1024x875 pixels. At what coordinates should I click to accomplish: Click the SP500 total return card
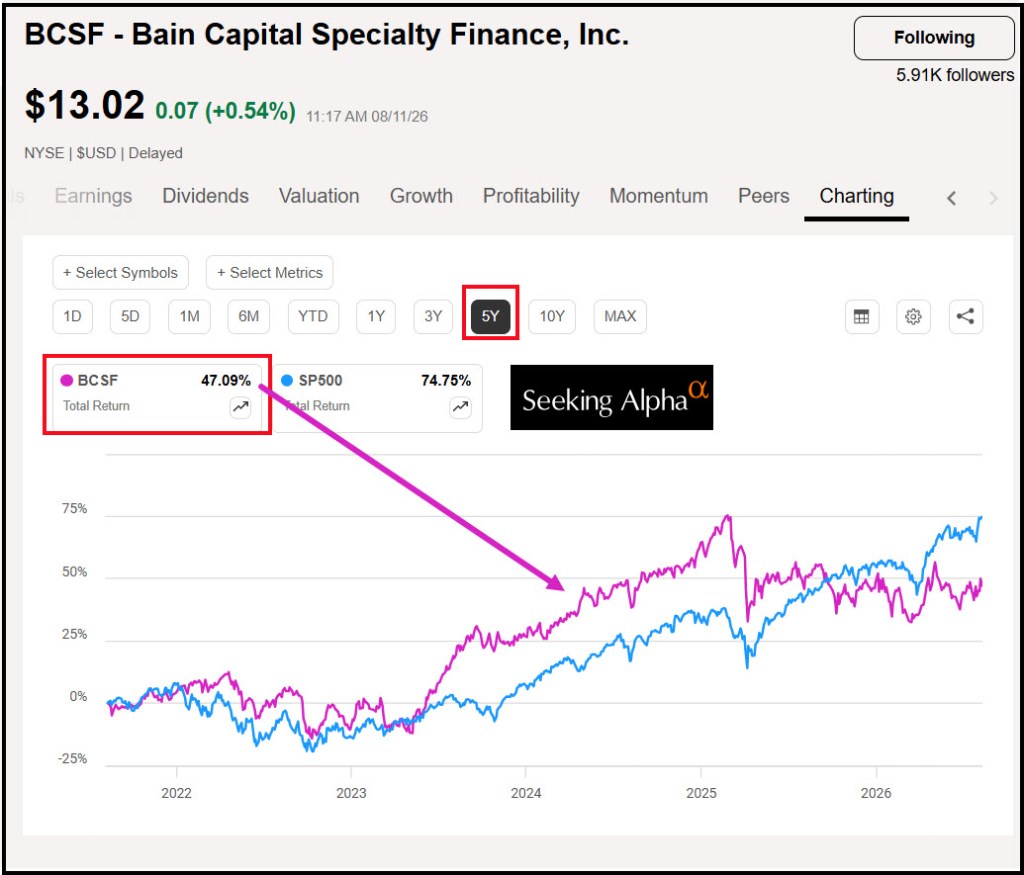(x=378, y=398)
